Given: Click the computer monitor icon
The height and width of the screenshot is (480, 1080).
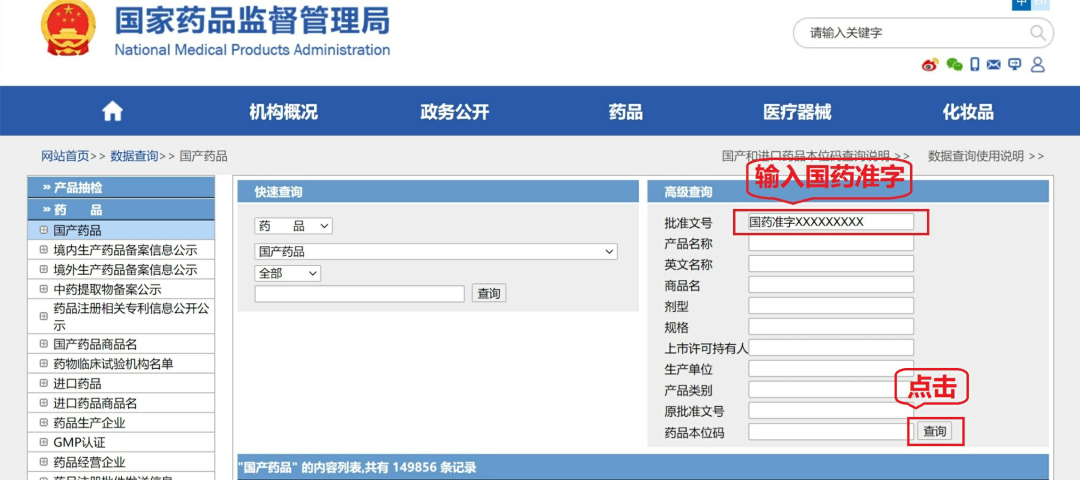Looking at the screenshot, I should click(1015, 65).
